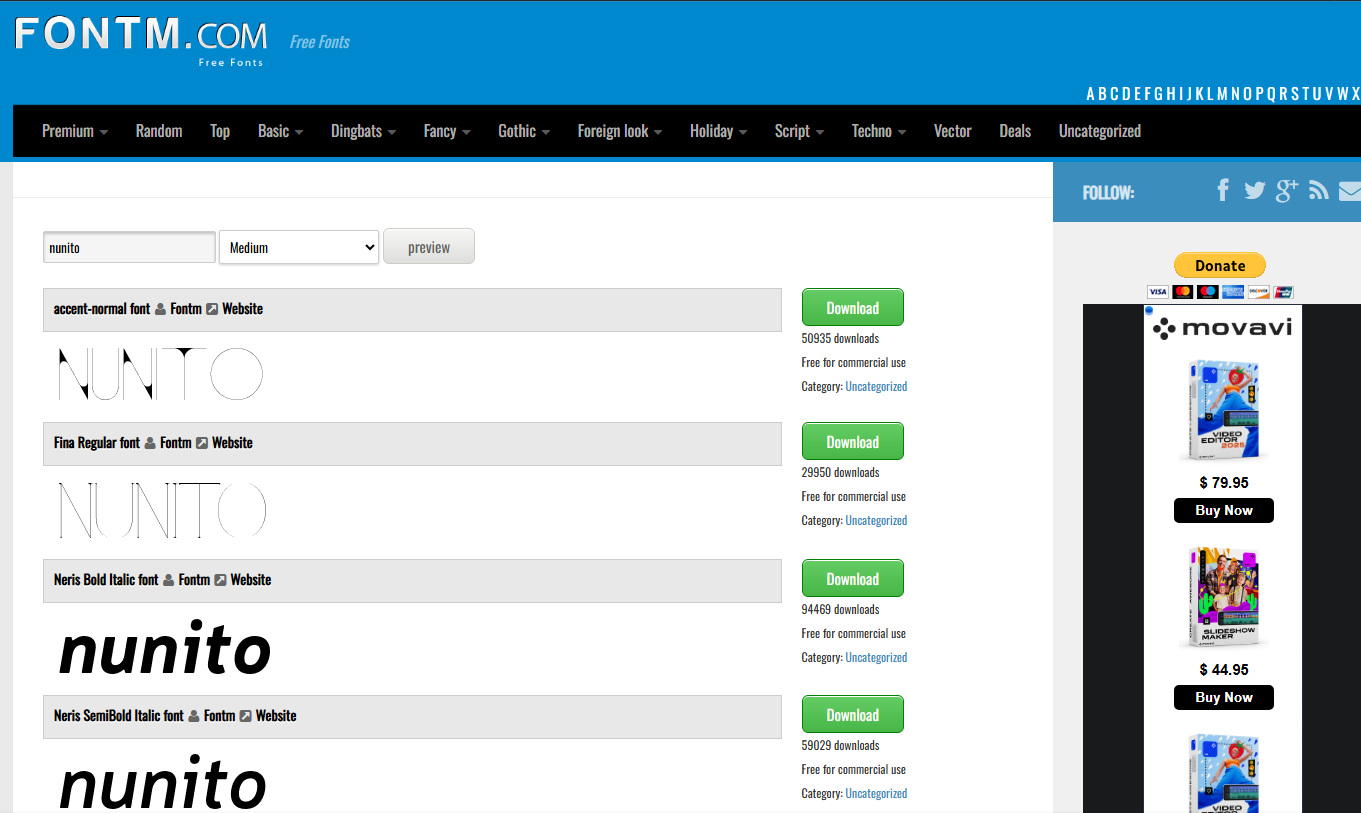Open the Fontm author link for Fina Regular
Viewport: 1361px width, 813px height.
(176, 443)
